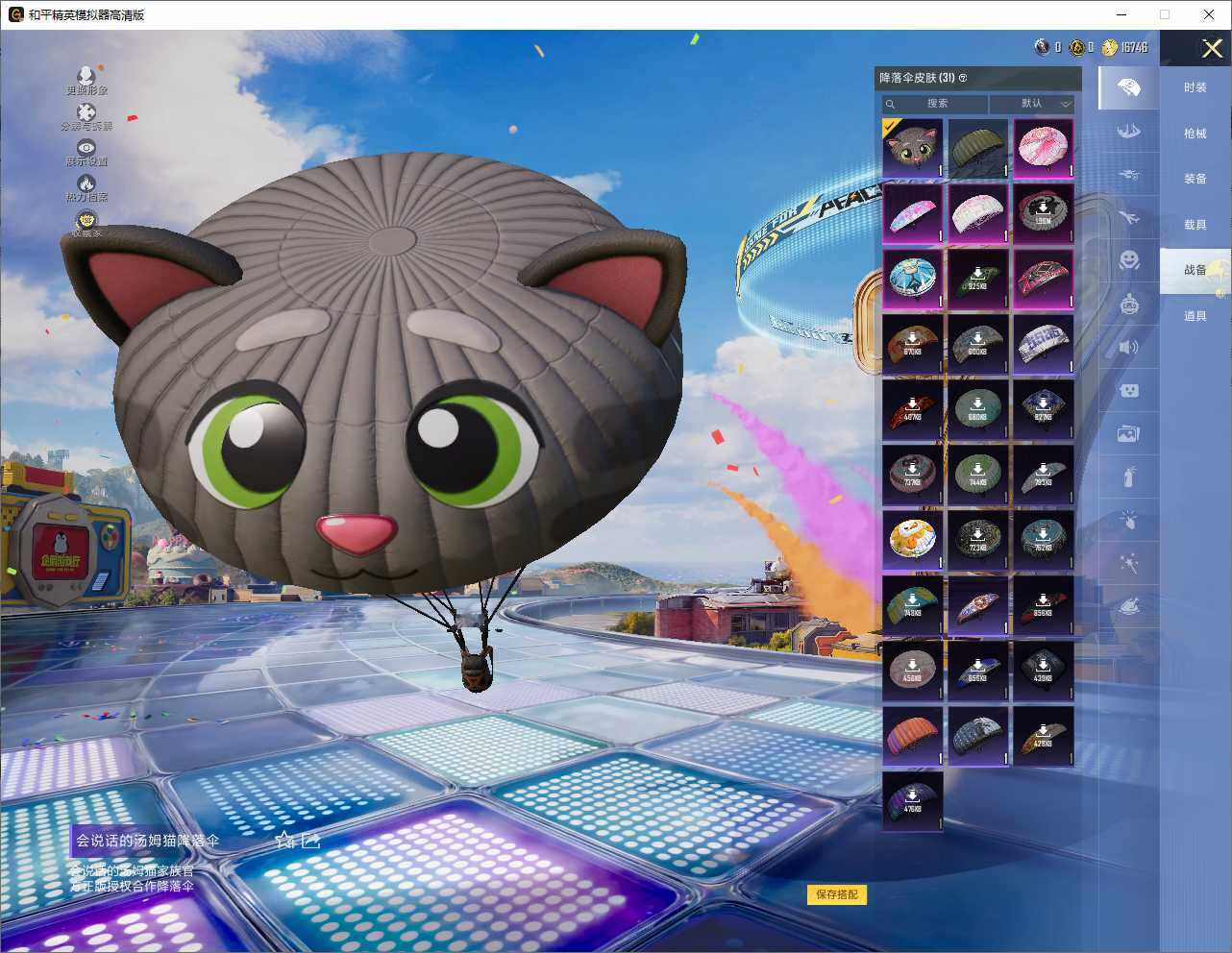Download the 856KB red-green parachute skin
Screen dimensions: 1232x953
coord(1044,606)
